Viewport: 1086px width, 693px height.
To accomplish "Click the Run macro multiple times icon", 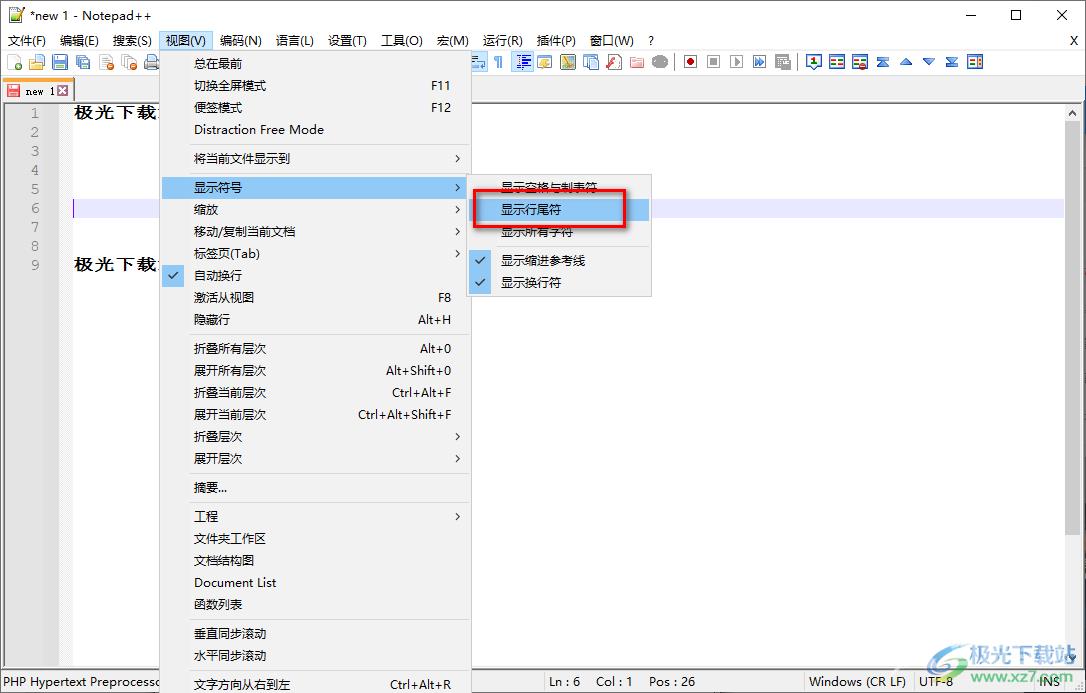I will (760, 62).
